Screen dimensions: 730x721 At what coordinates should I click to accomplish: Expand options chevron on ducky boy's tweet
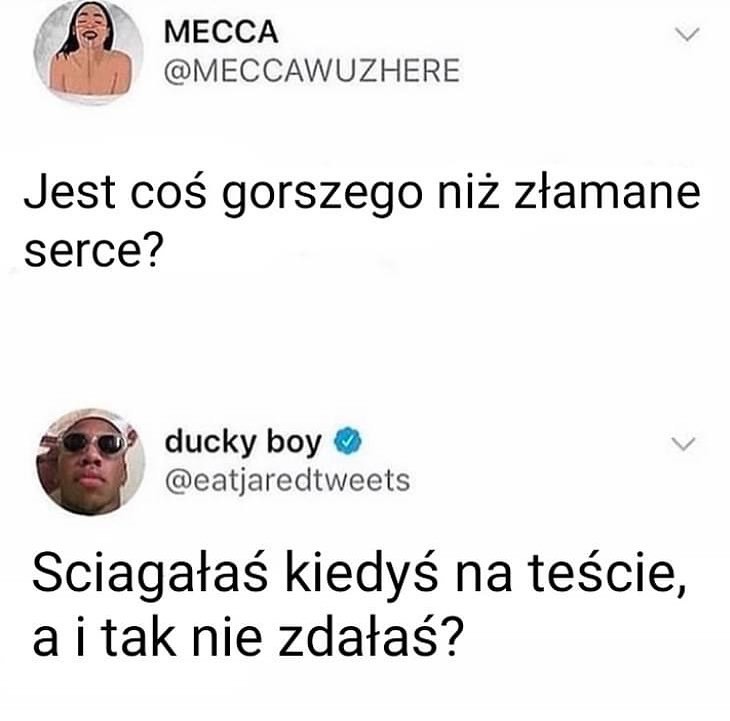[683, 443]
